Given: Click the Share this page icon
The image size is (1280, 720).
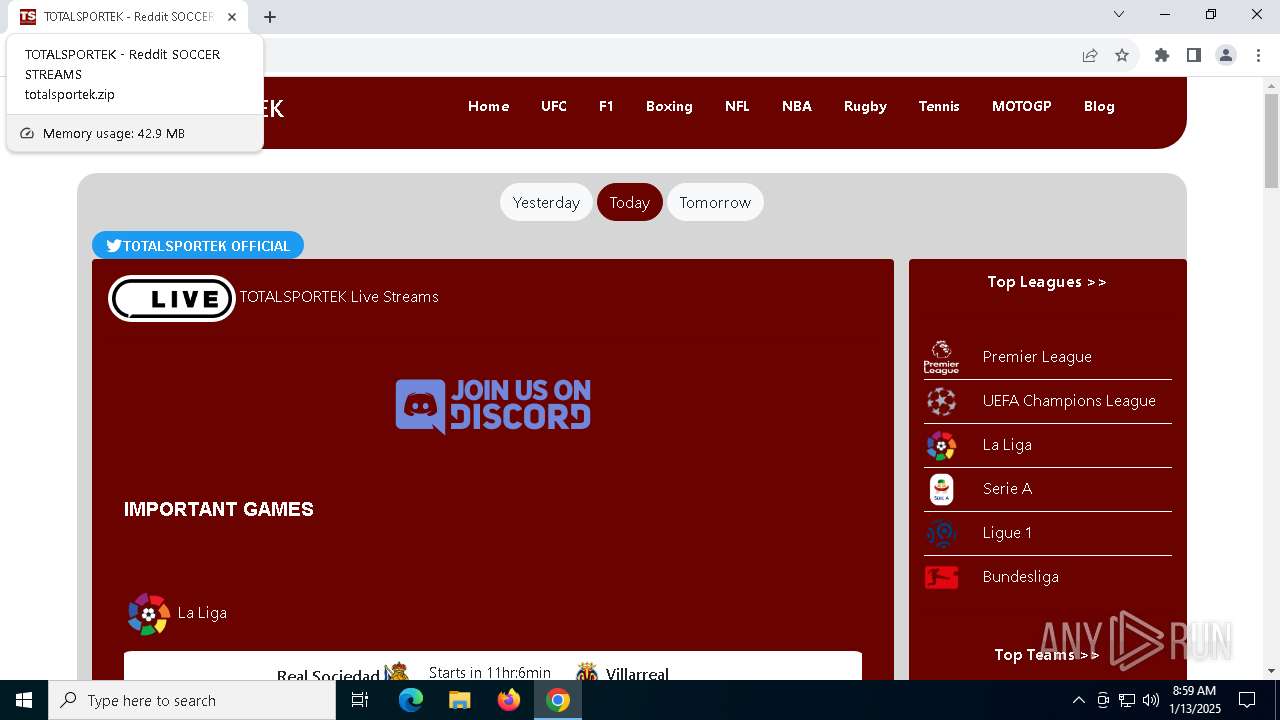Looking at the screenshot, I should [x=1090, y=55].
